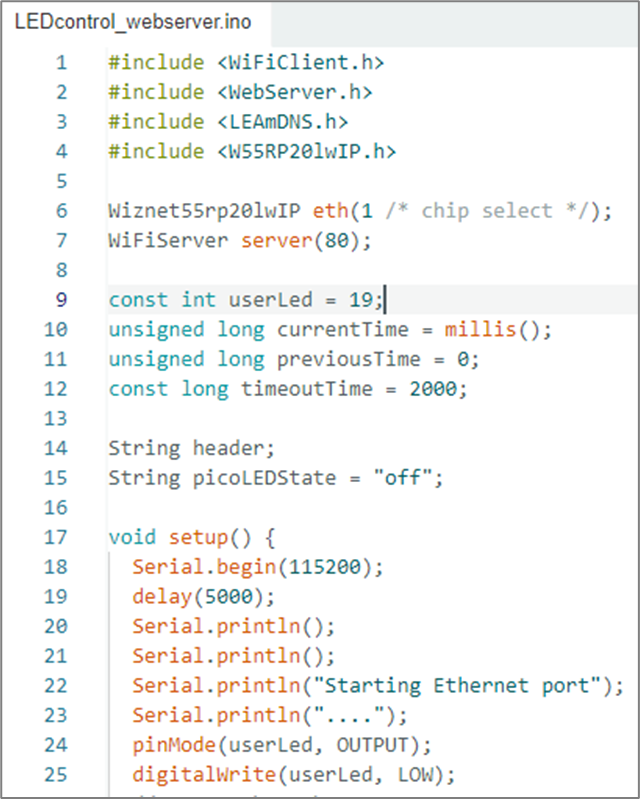
Task: Click void setup() function line
Action: click(x=192, y=537)
